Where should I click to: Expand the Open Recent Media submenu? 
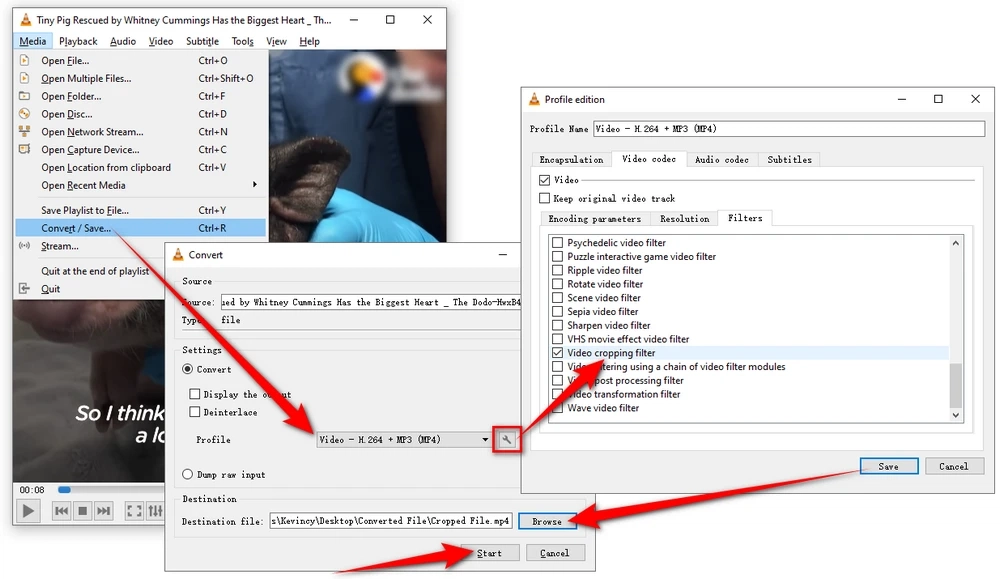tap(254, 185)
